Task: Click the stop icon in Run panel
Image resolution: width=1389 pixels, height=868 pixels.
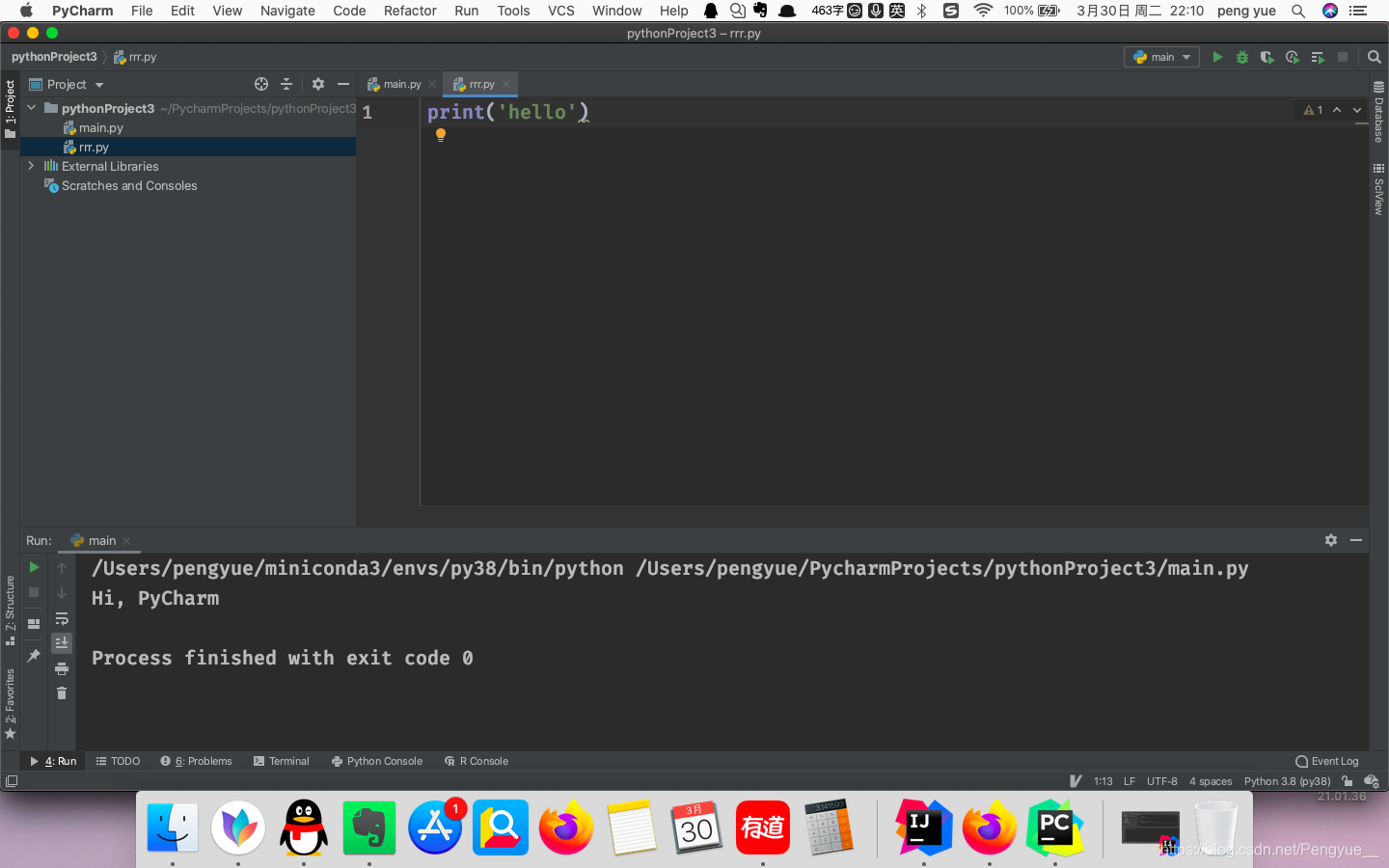Action: click(x=34, y=592)
